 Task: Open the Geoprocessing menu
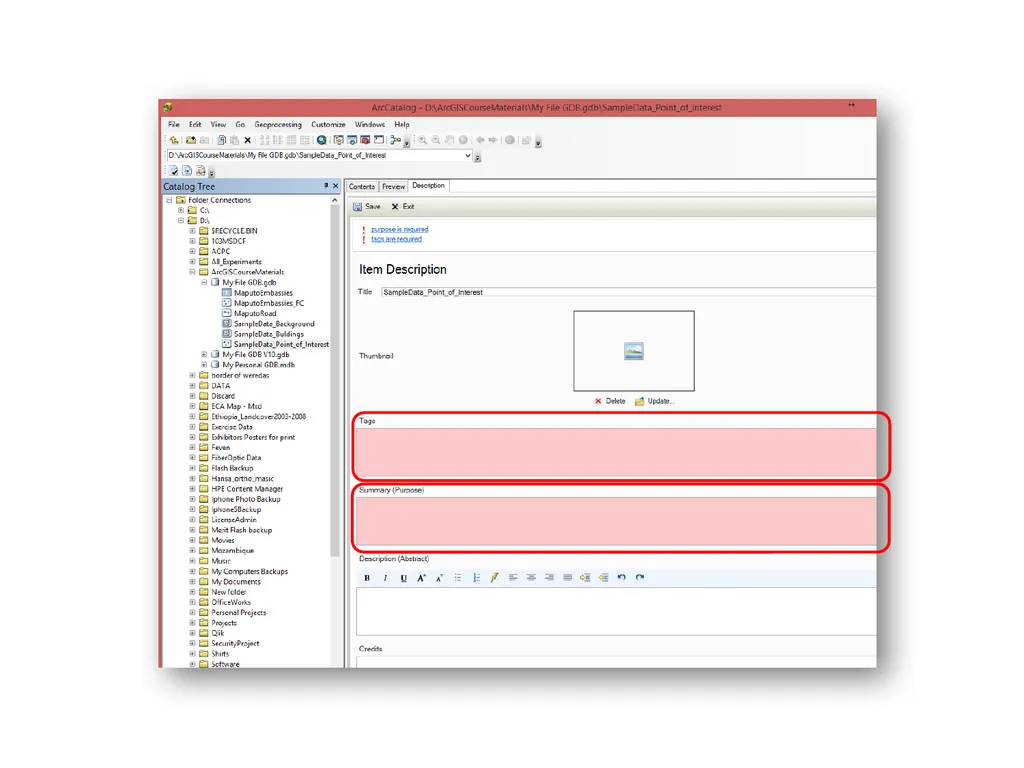[x=278, y=124]
